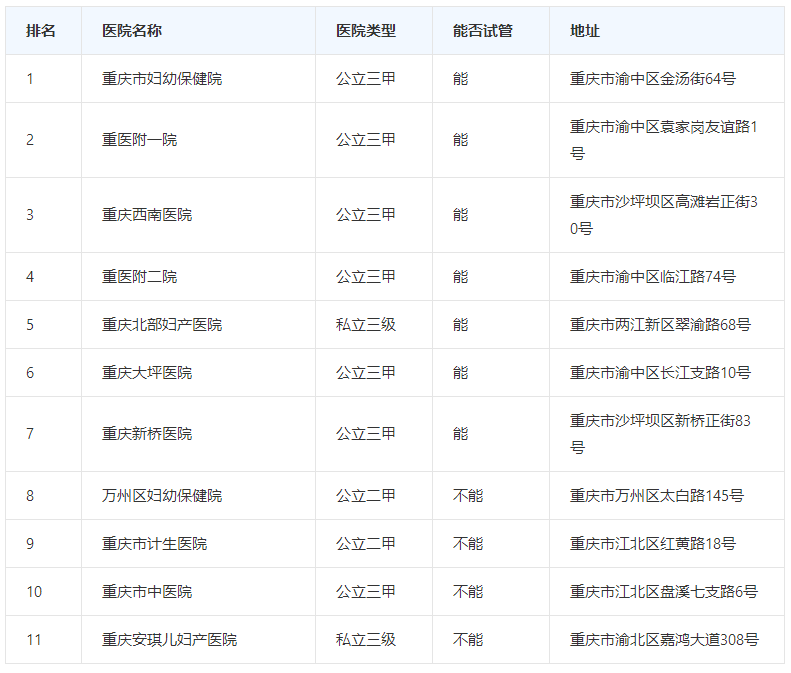Screen dimensions: 791x673
Task: Click the 医院名称 column header
Action: 132,31
